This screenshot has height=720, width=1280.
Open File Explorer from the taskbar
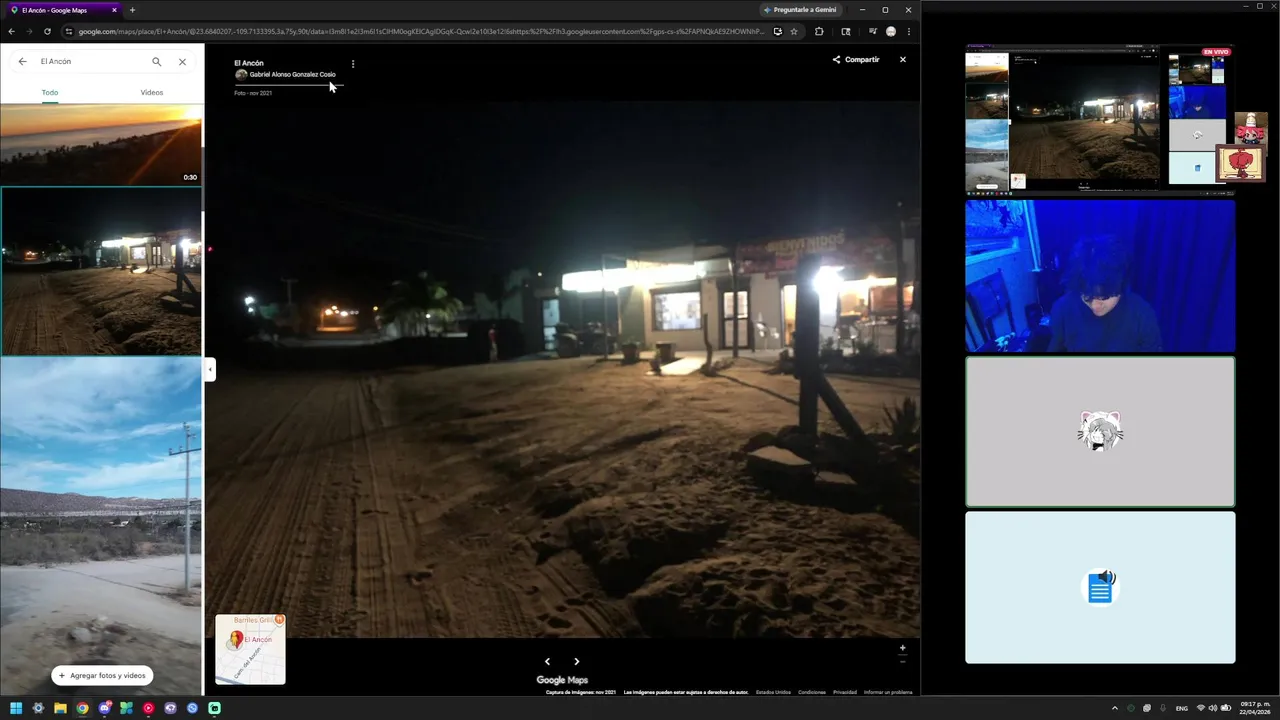[x=60, y=708]
